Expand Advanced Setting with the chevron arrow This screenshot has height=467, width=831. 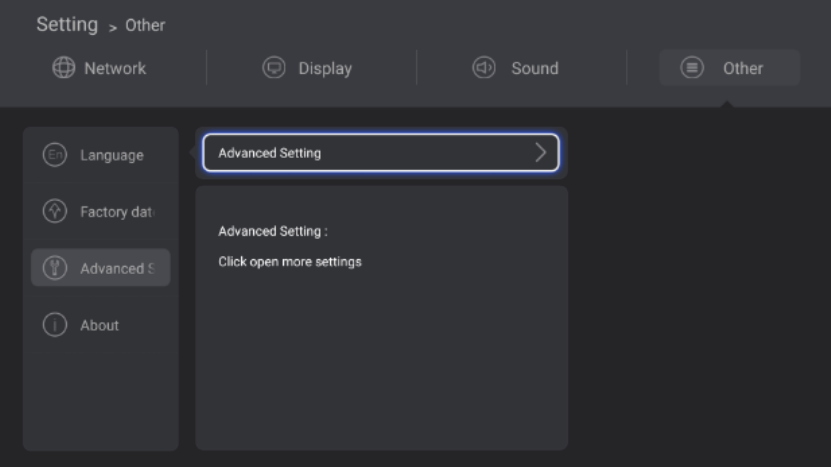coord(541,153)
